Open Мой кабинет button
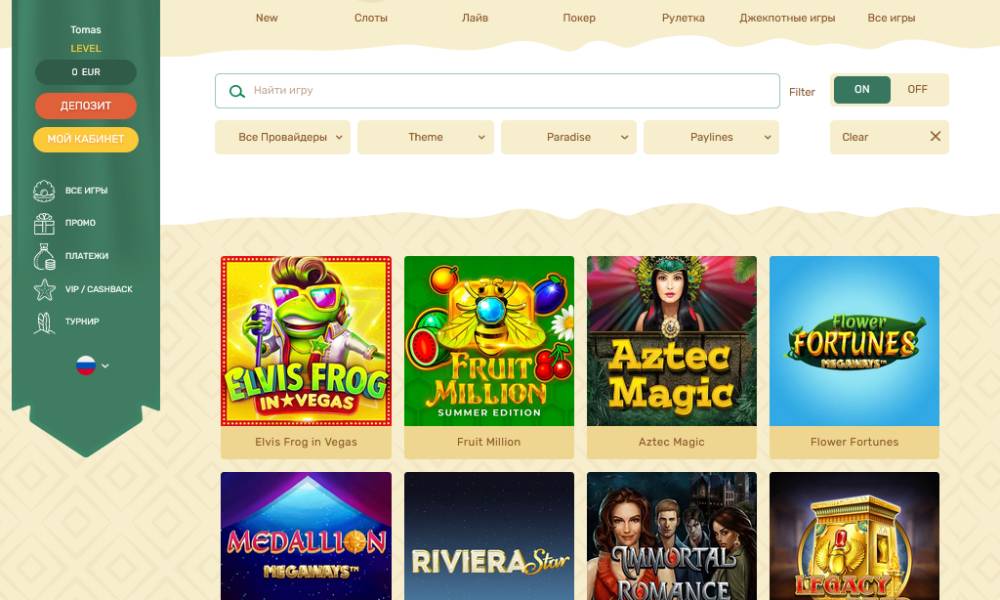Viewport: 1000px width, 600px height. pyautogui.click(x=85, y=139)
